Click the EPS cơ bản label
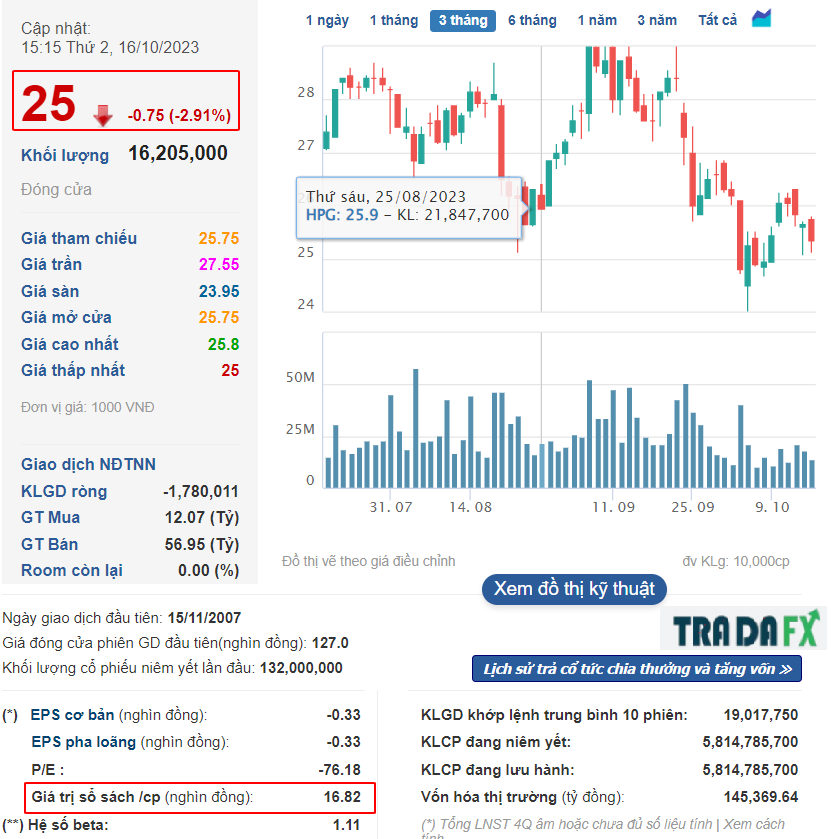The height and width of the screenshot is (839, 839). 72,715
